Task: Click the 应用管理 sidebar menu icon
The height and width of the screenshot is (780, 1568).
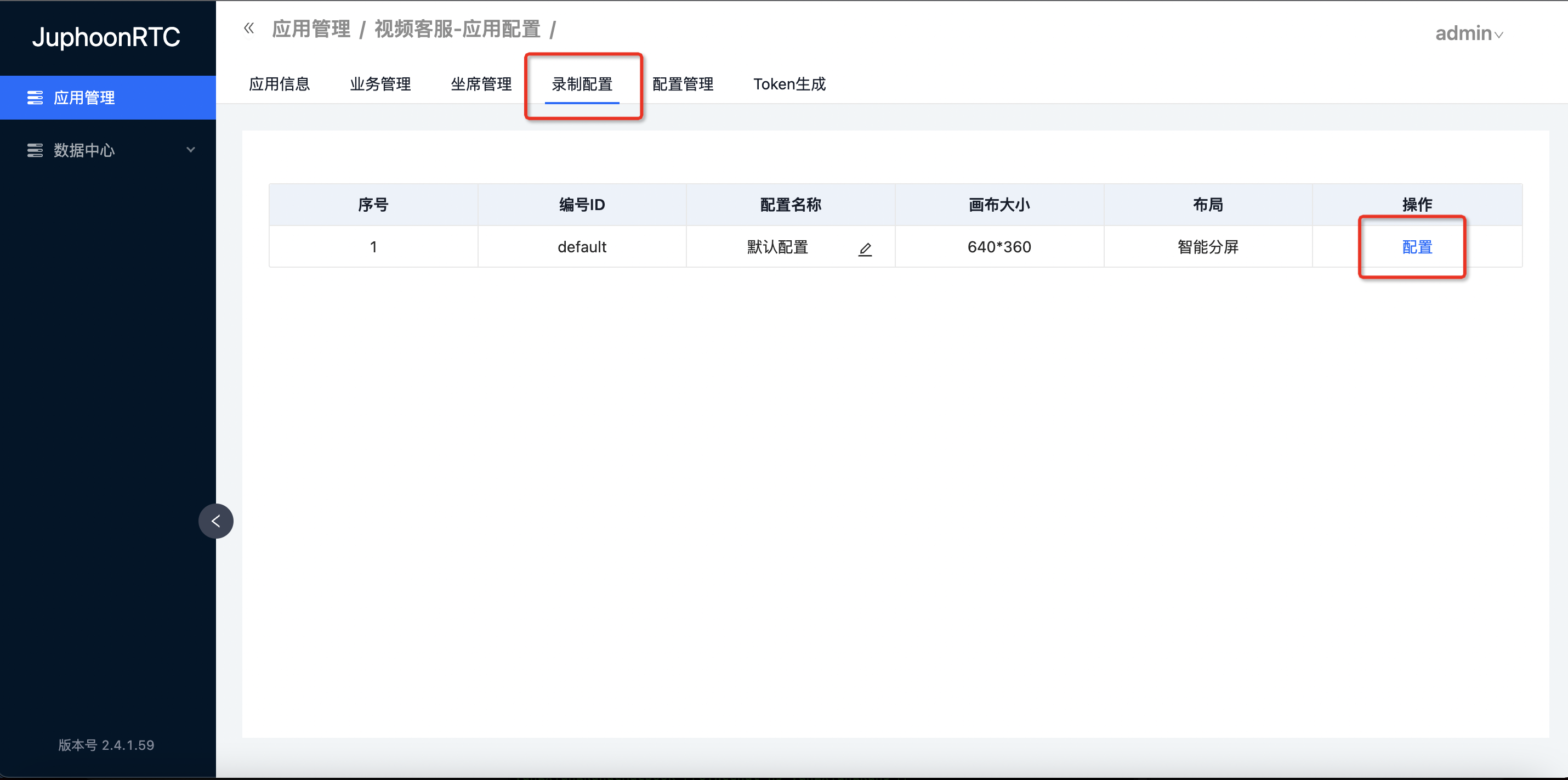Action: click(x=35, y=98)
